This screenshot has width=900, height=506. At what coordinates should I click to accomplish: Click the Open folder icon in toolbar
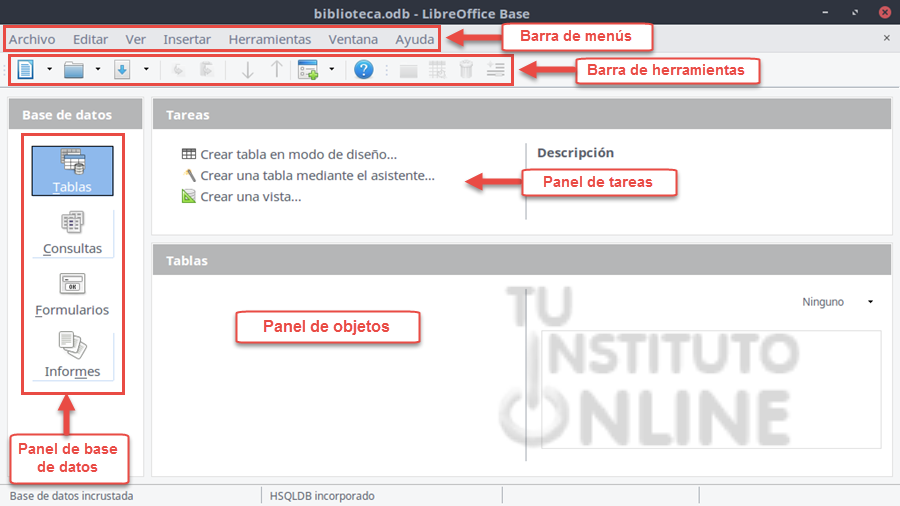pyautogui.click(x=74, y=69)
